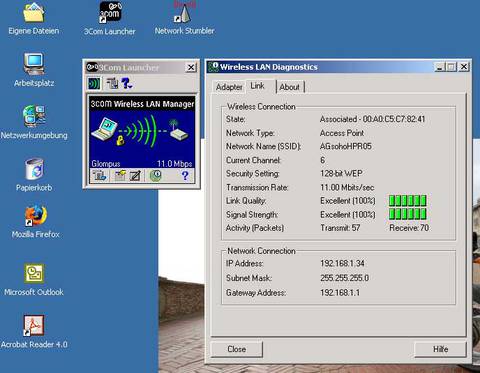Close the 3Com Launcher window
480x373 pixels.
[x=191, y=67]
